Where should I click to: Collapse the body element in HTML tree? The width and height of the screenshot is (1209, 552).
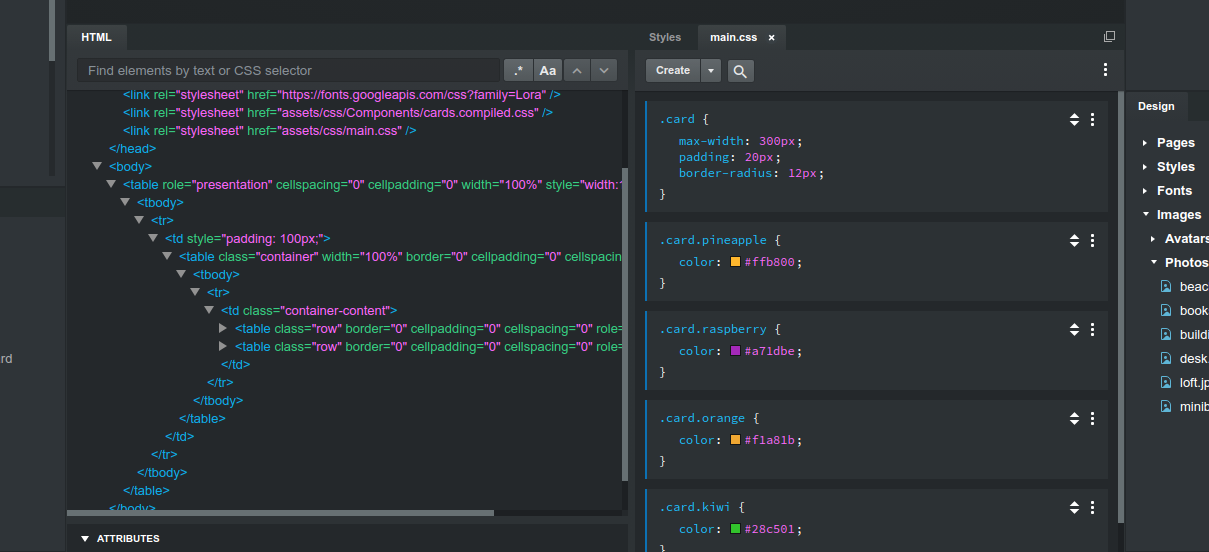(x=97, y=167)
